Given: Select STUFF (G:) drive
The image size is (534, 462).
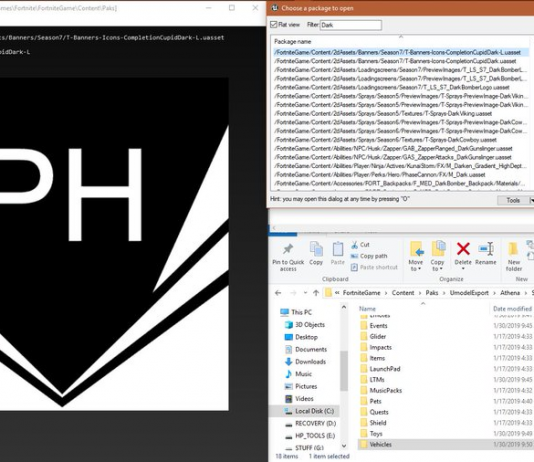Looking at the screenshot, I should click(304, 448).
